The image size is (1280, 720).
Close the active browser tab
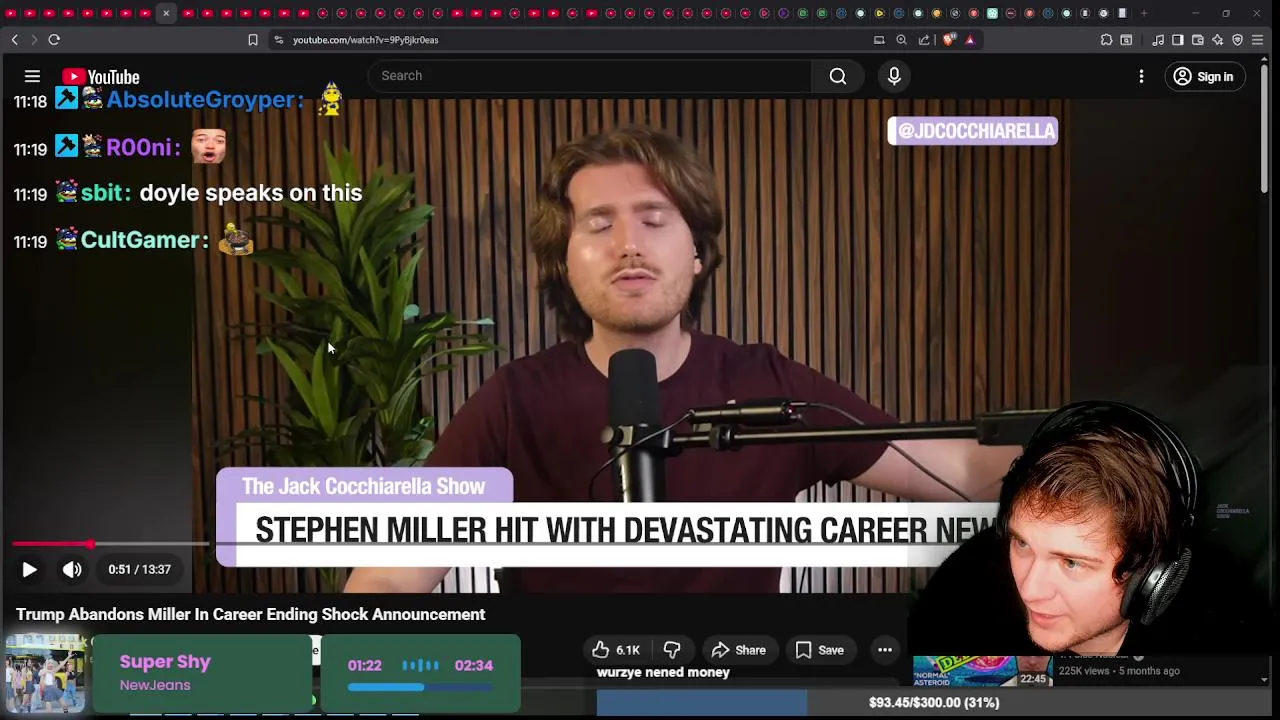click(x=166, y=13)
